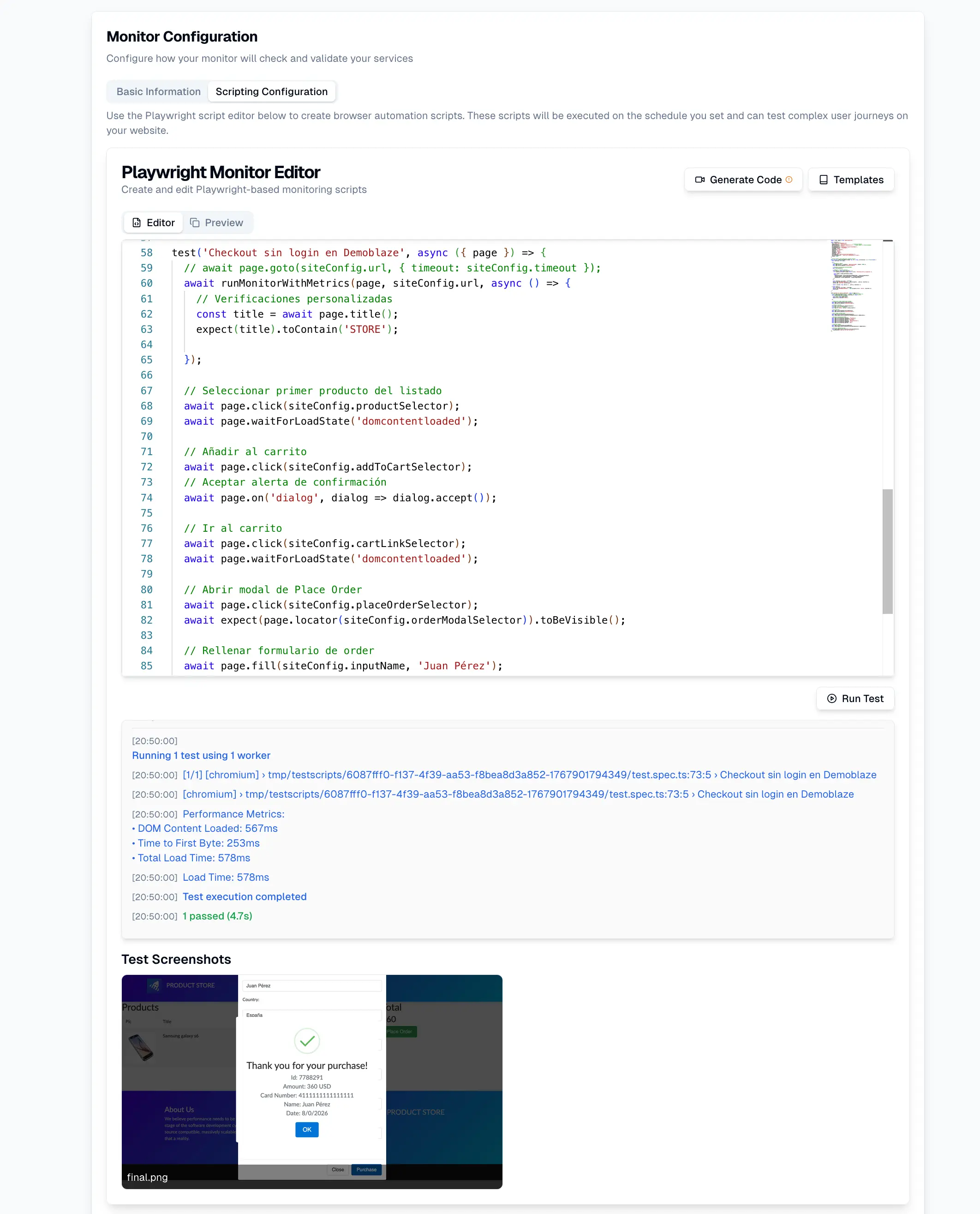980x1214 pixels.
Task: Click the code editor vertical scrollbar thumb
Action: click(x=887, y=551)
